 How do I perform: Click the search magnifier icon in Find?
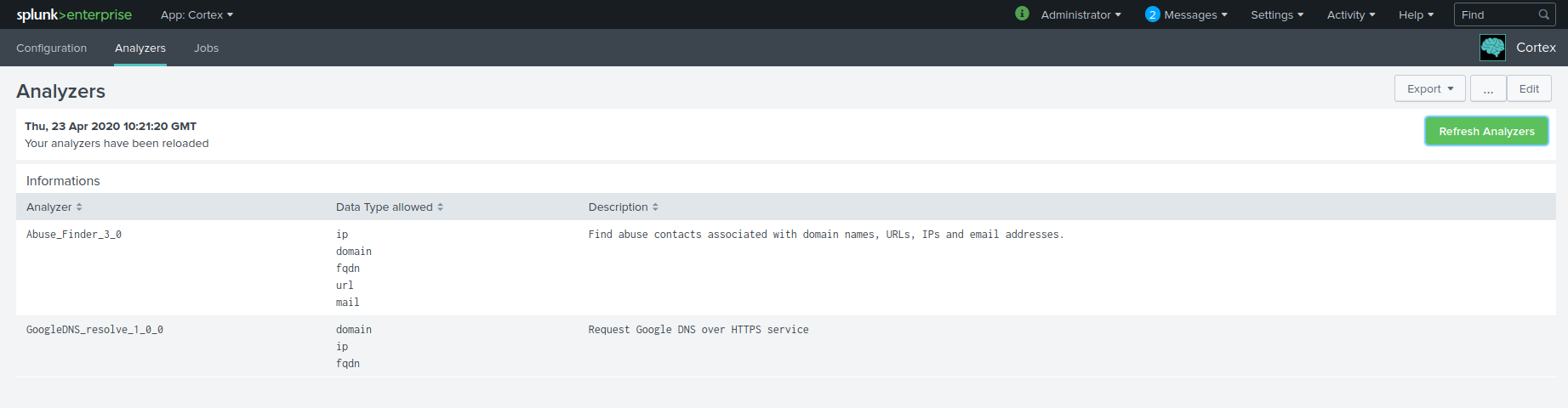[1543, 14]
